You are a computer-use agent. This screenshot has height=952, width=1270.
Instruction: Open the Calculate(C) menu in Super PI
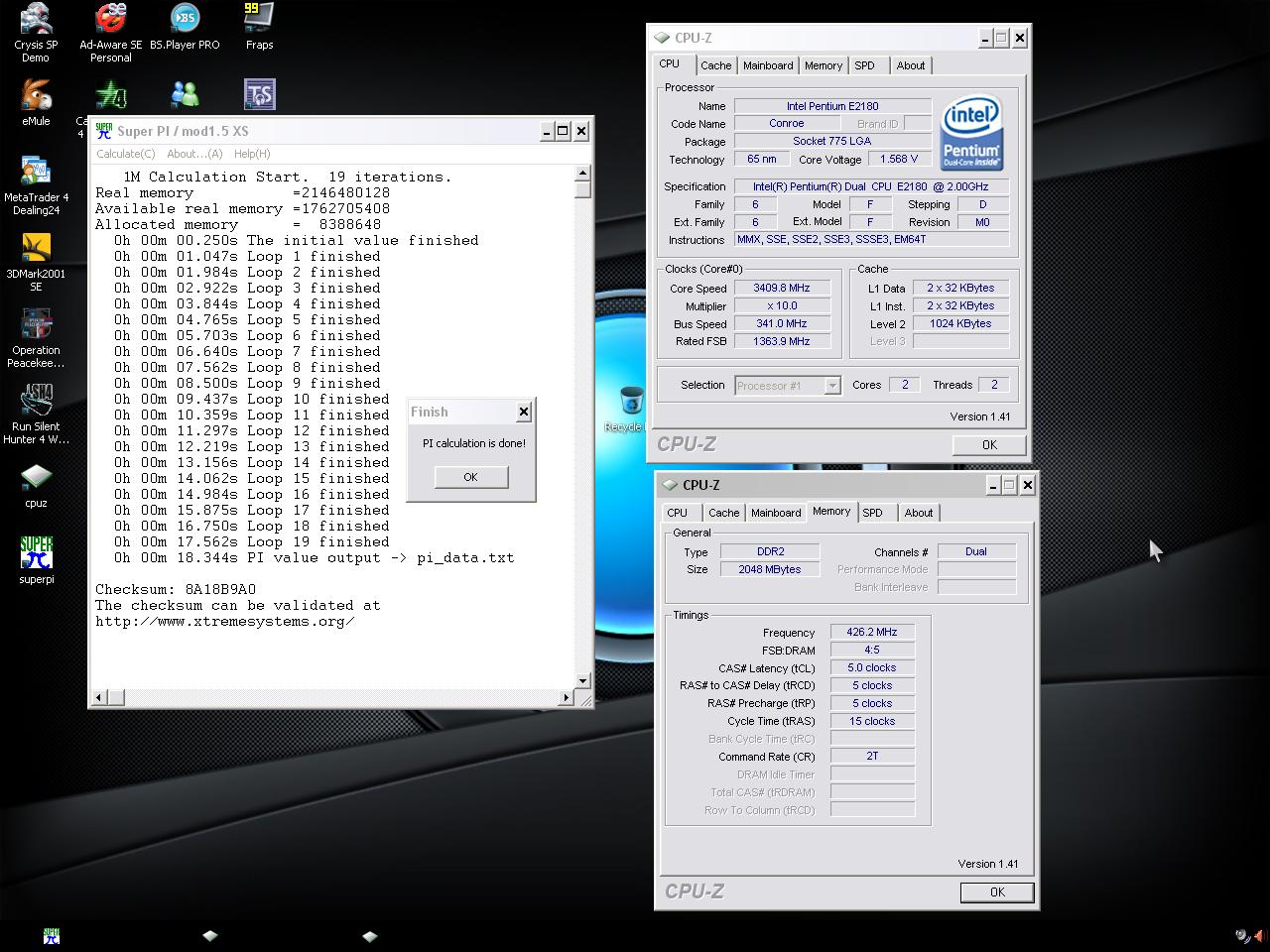pos(126,154)
